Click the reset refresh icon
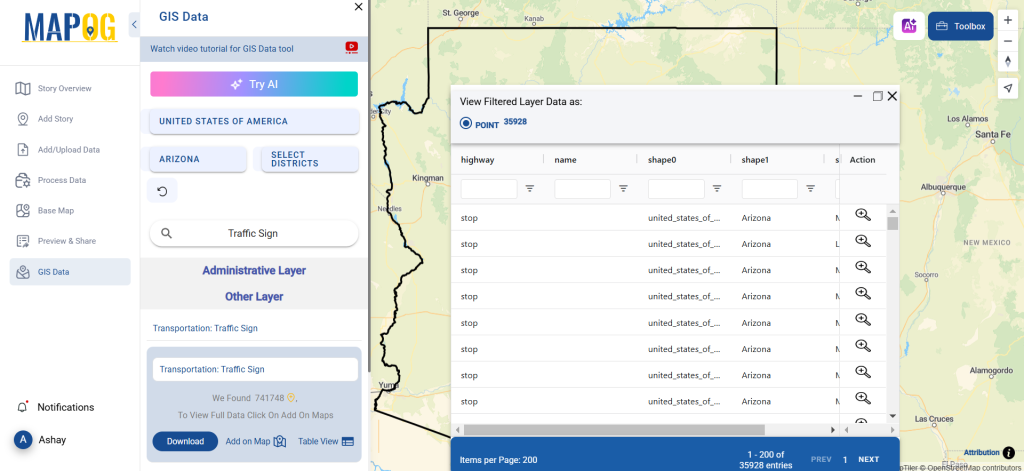Viewport: 1024px width, 471px height. (x=163, y=191)
